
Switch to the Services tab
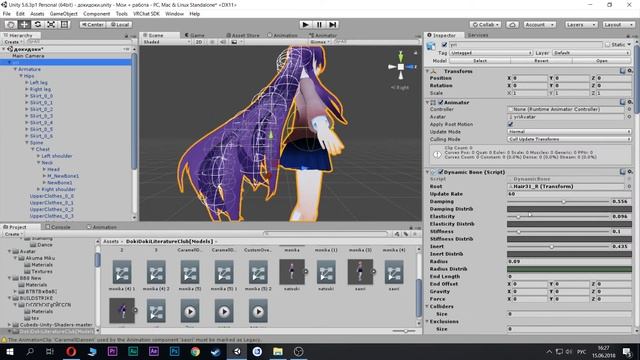(478, 36)
